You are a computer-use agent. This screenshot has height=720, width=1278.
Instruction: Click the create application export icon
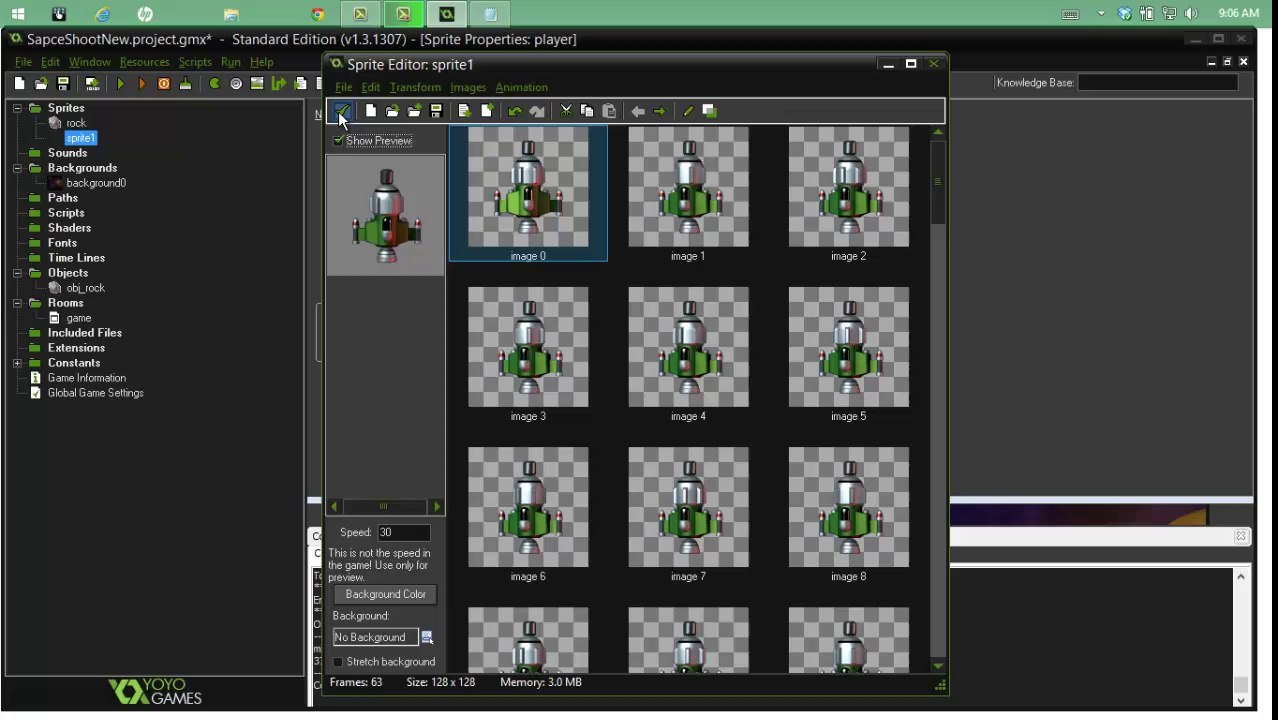92,84
